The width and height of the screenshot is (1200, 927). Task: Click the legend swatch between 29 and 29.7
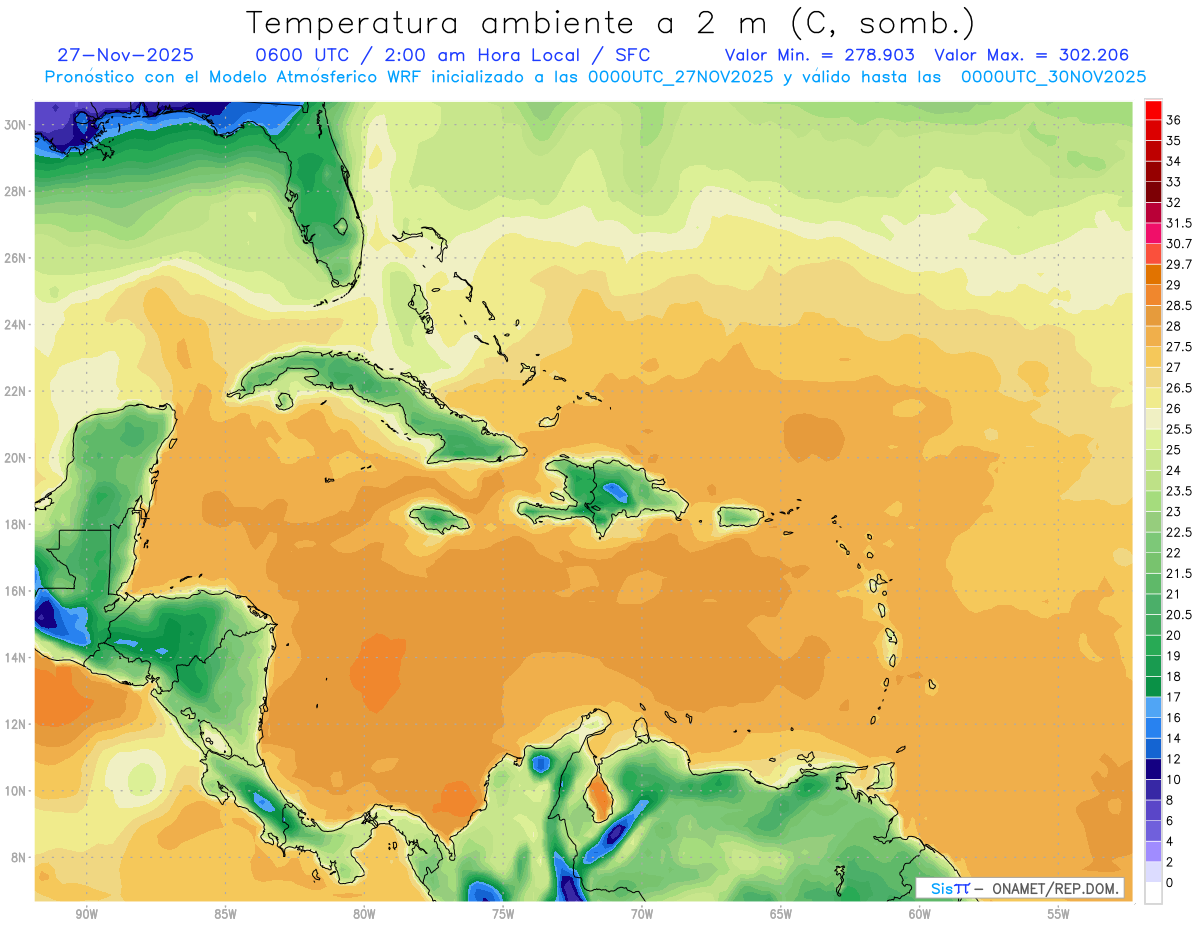point(1153,275)
